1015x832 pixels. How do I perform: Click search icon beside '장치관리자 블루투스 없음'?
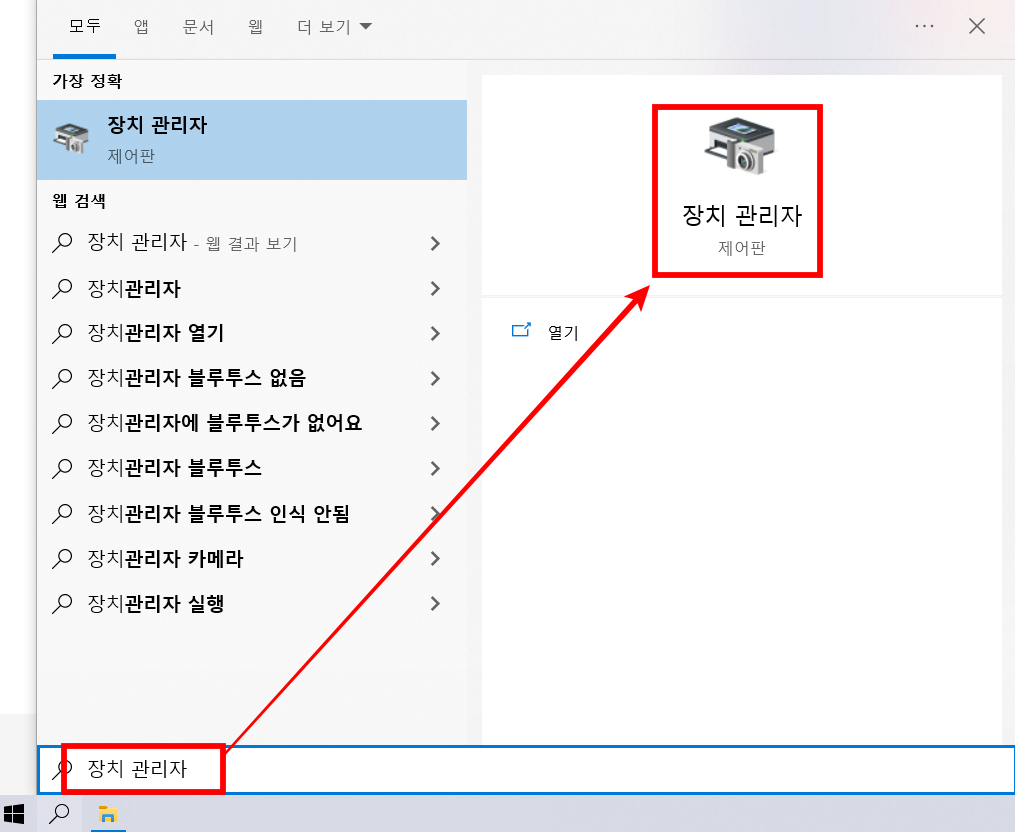(62, 378)
